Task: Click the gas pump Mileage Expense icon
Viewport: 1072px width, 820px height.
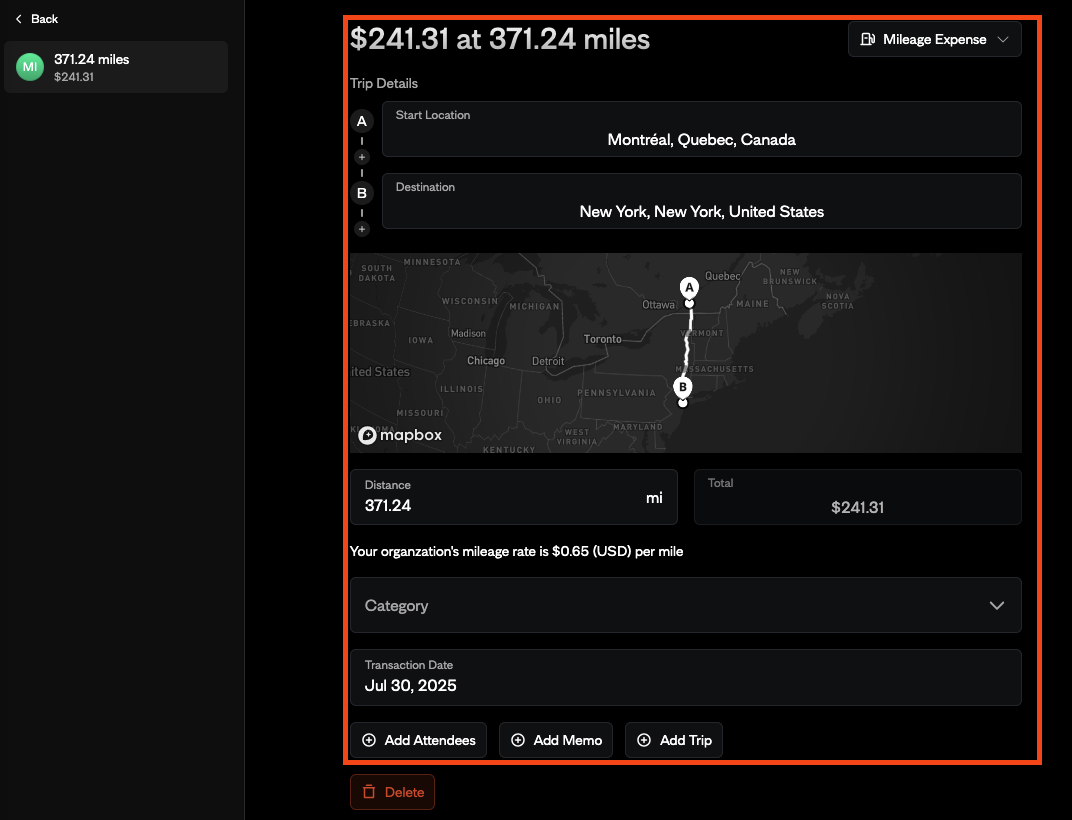Action: click(x=866, y=40)
